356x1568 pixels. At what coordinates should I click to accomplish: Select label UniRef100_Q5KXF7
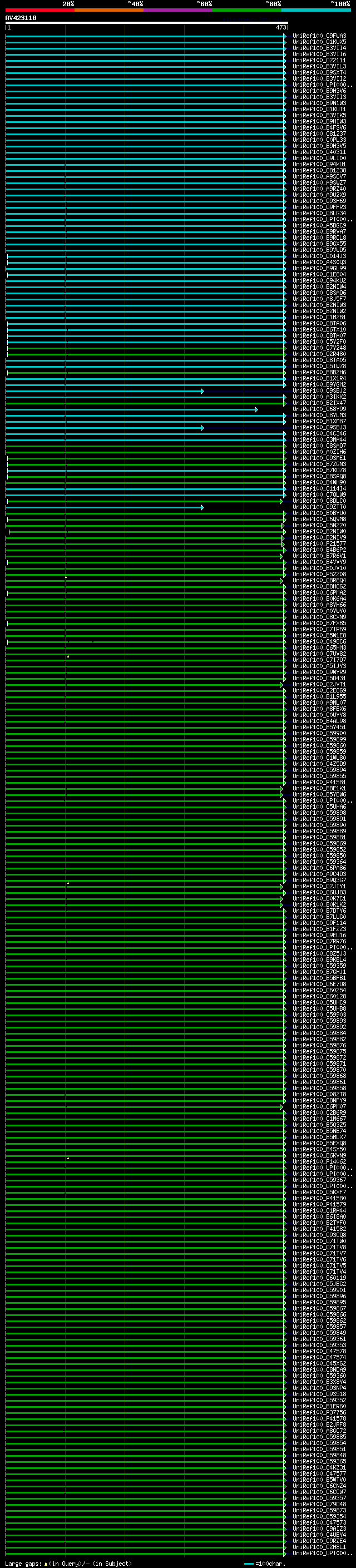pos(319,1192)
